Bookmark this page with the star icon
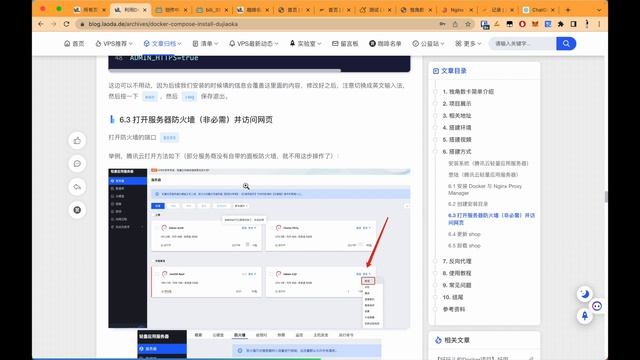 468,24
